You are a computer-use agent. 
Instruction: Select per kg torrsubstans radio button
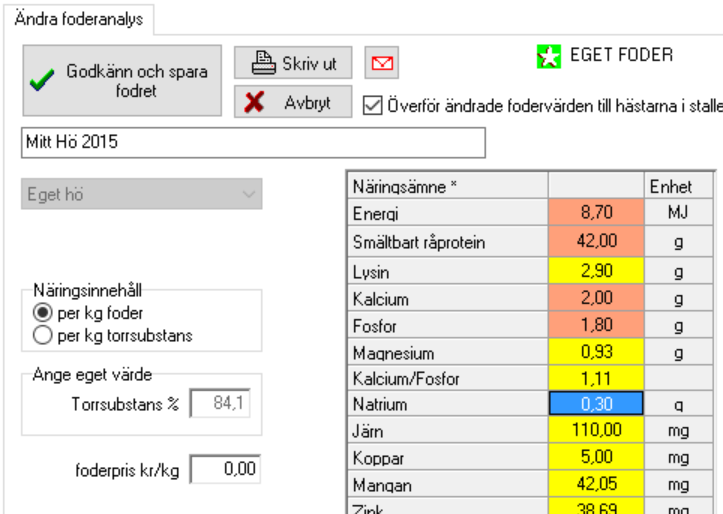(42, 335)
